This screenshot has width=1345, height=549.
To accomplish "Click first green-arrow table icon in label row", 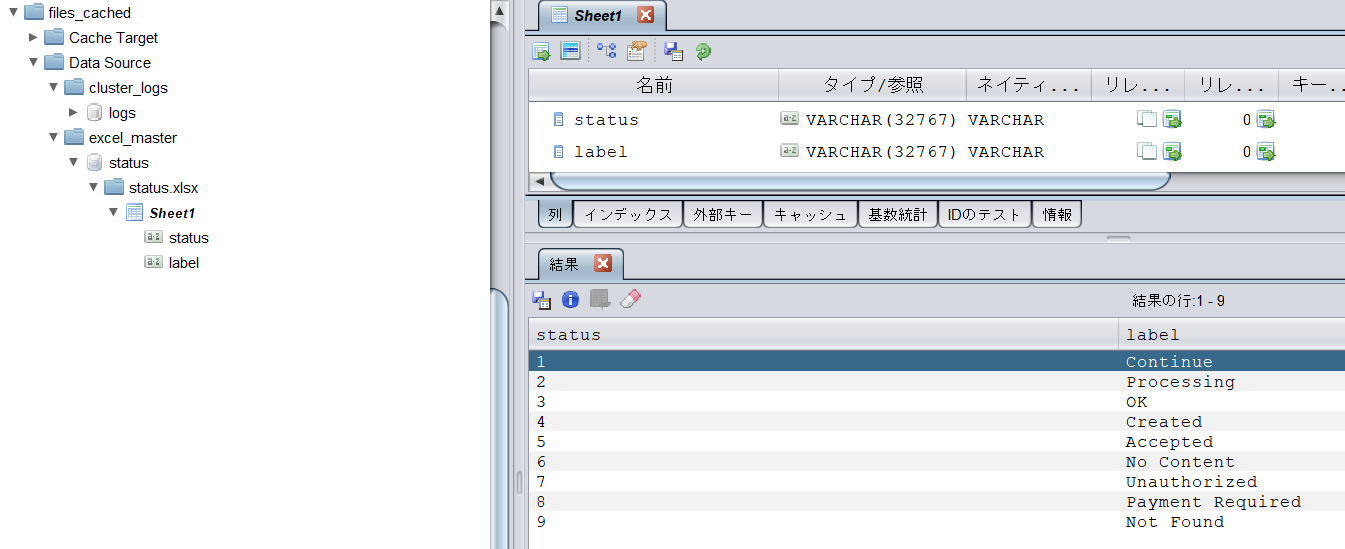I will pos(1172,152).
